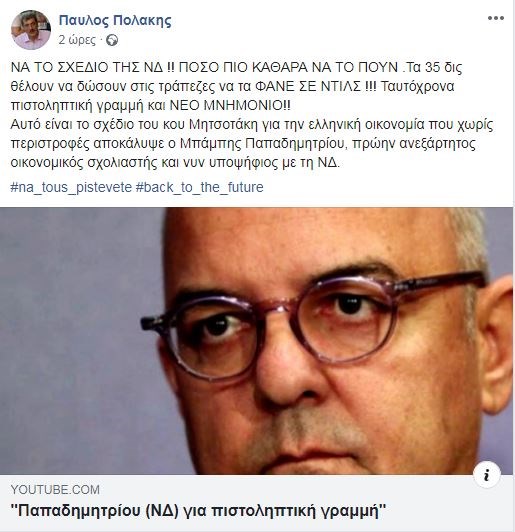Click the phrase 'ΦΑΝΕ ΣΕ ΝΤΙΛΣ' in the post

point(308,87)
